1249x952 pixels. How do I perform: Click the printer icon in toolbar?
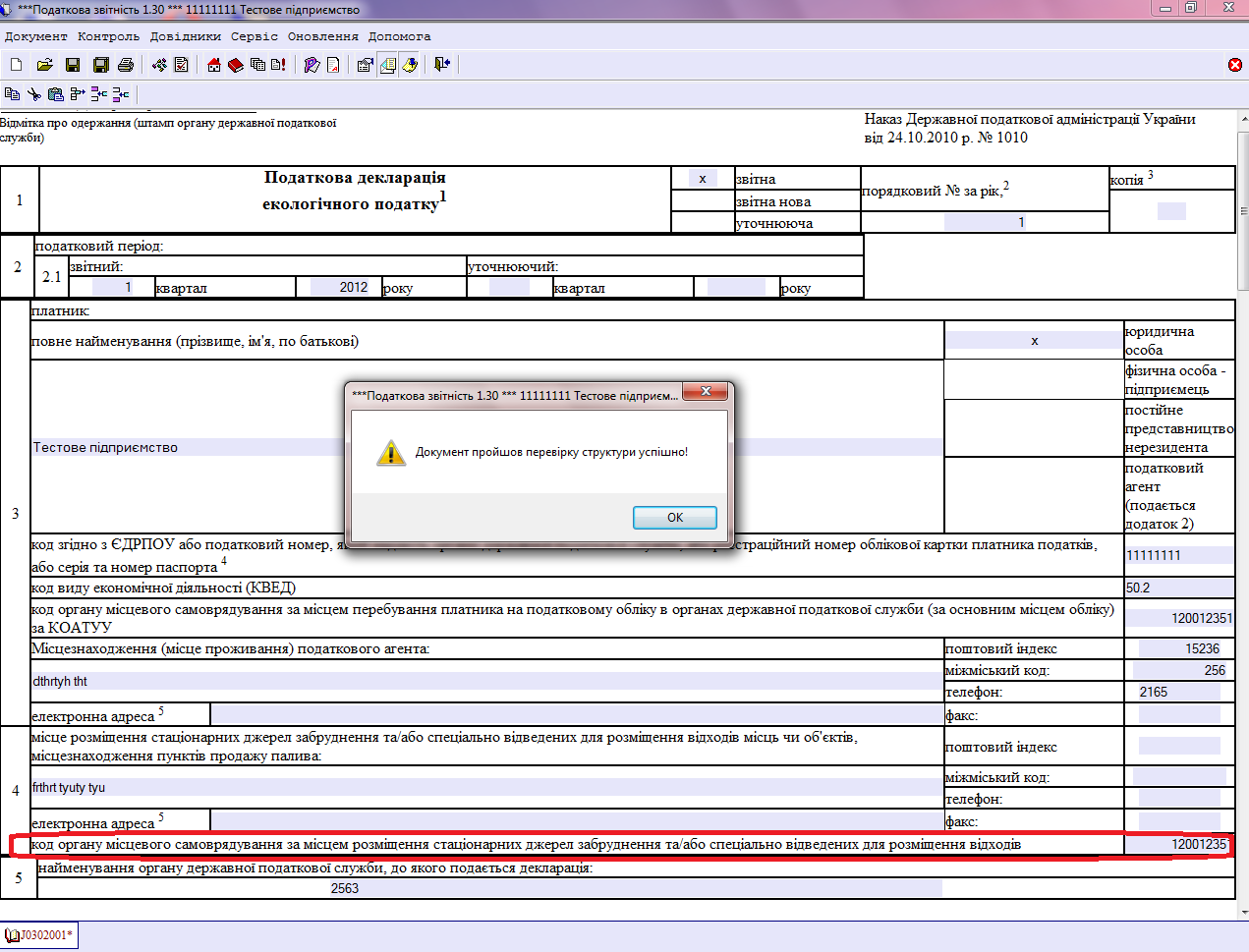pyautogui.click(x=126, y=65)
